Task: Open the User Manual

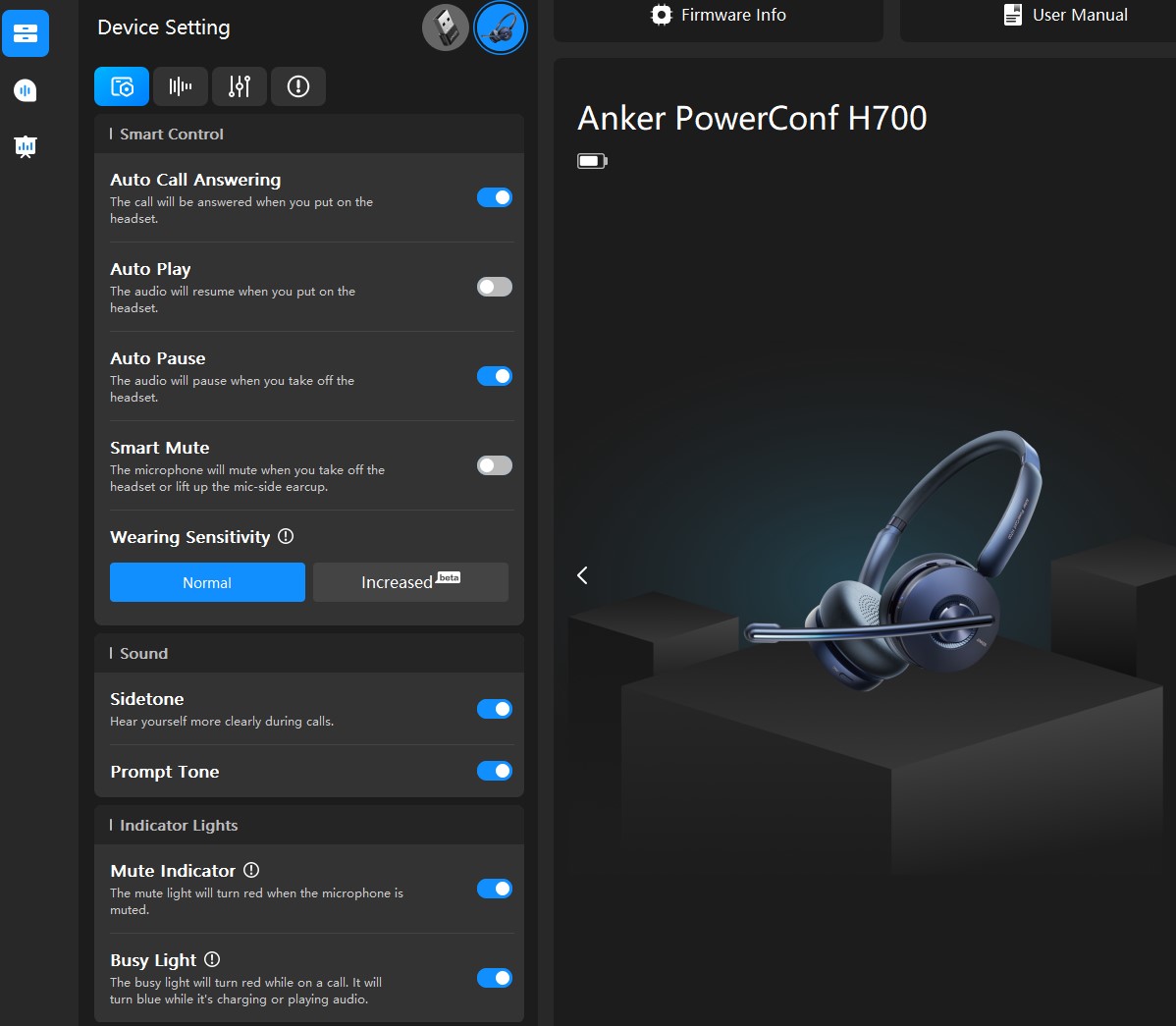Action: point(1065,16)
